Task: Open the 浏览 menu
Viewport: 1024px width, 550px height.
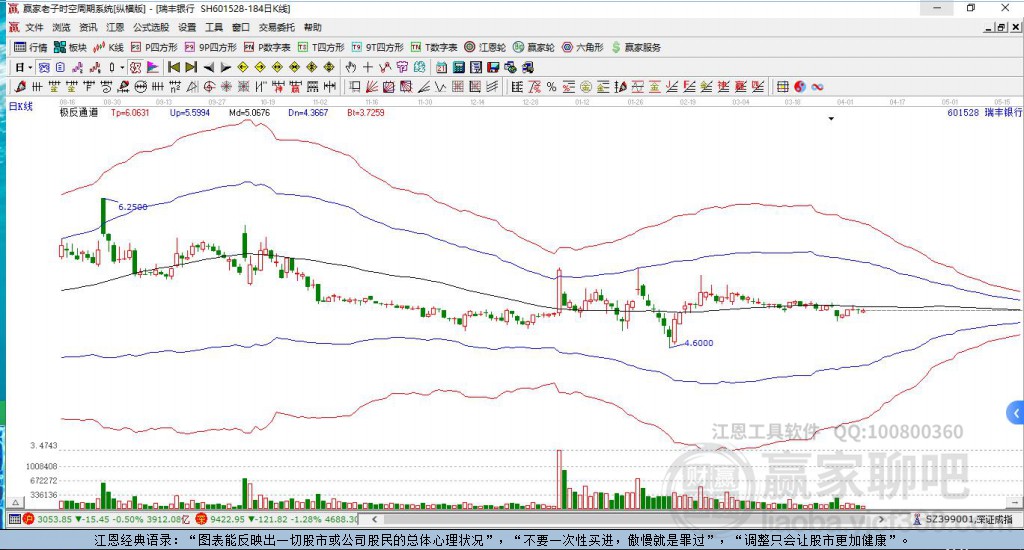Action: (x=61, y=27)
